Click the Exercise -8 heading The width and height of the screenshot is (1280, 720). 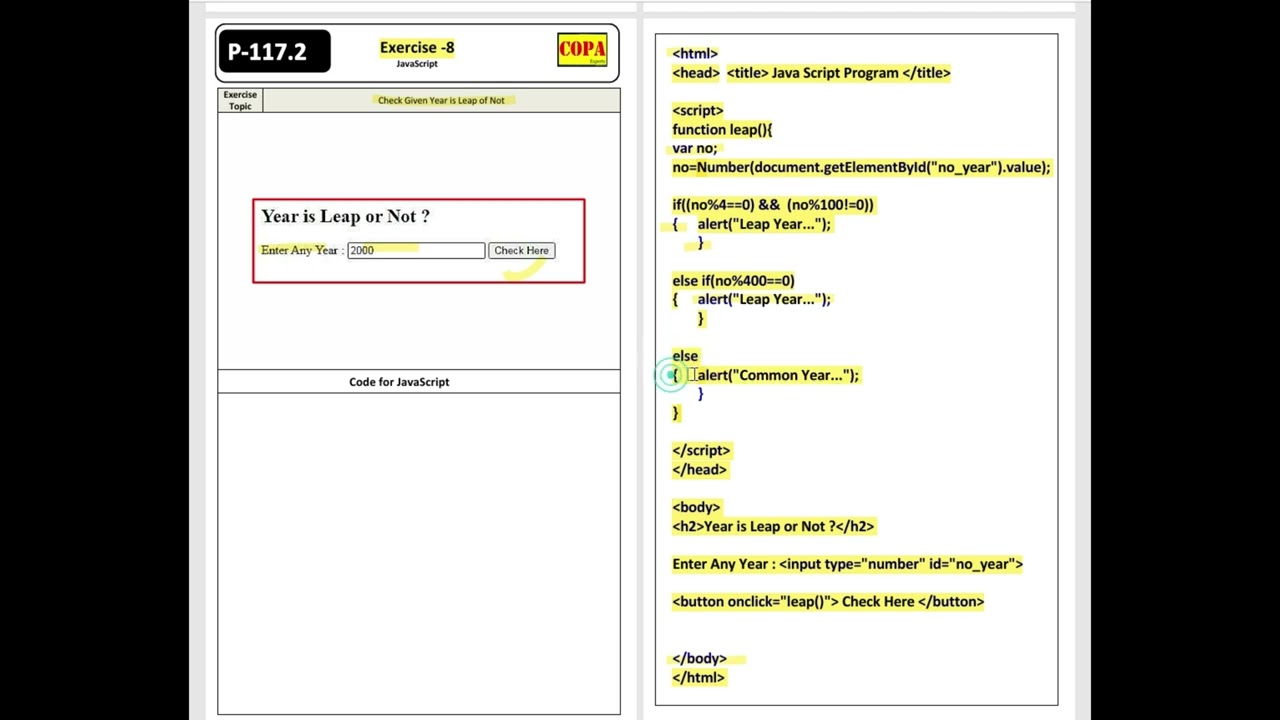click(x=417, y=47)
